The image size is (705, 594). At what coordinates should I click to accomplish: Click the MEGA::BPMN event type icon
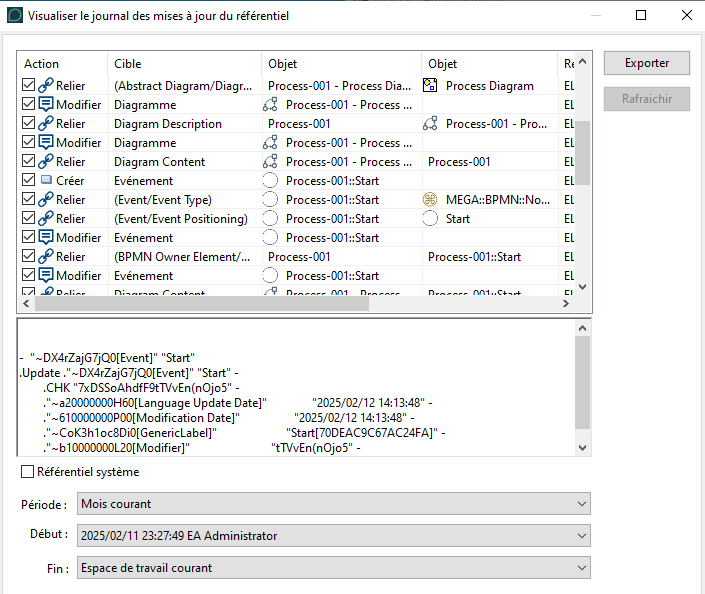(431, 200)
